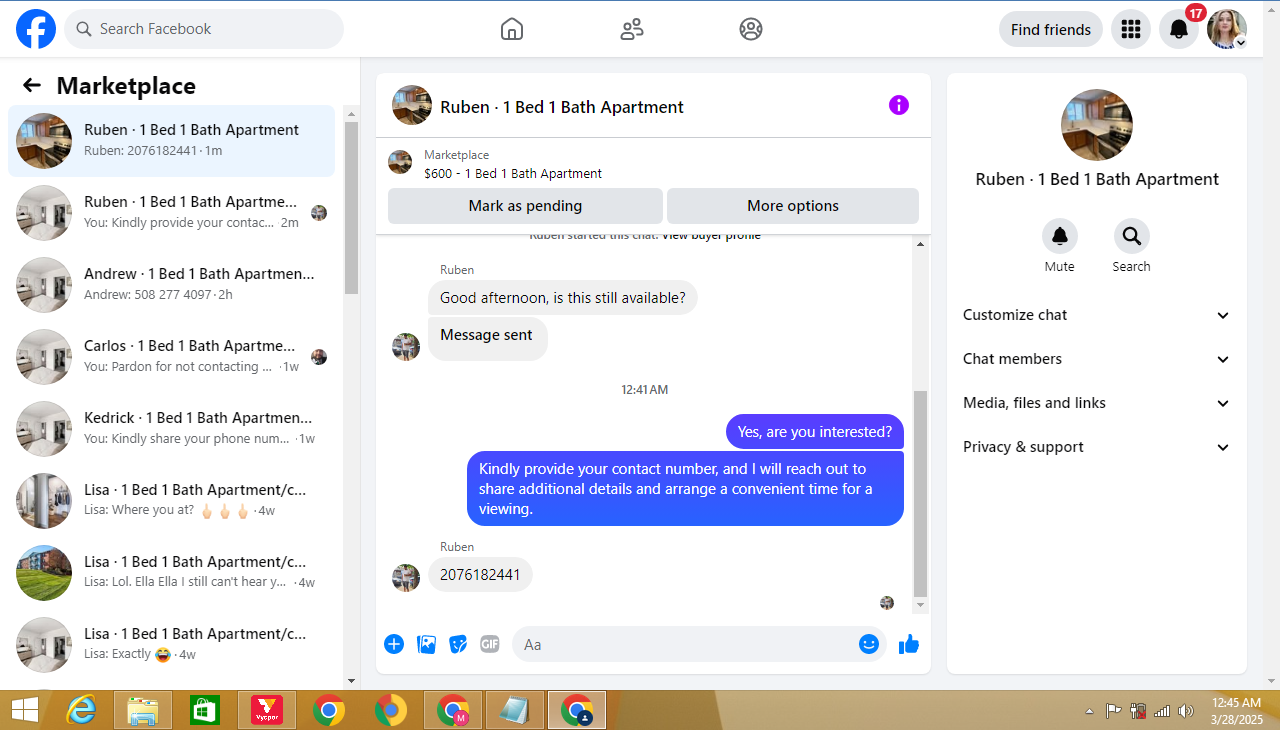Go back using the Marketplace arrow

[x=32, y=85]
